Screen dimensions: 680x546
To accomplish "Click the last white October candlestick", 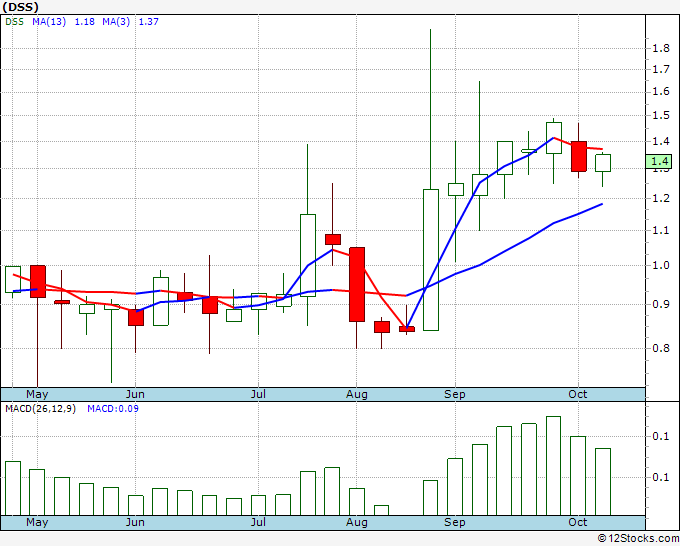I will click(603, 163).
